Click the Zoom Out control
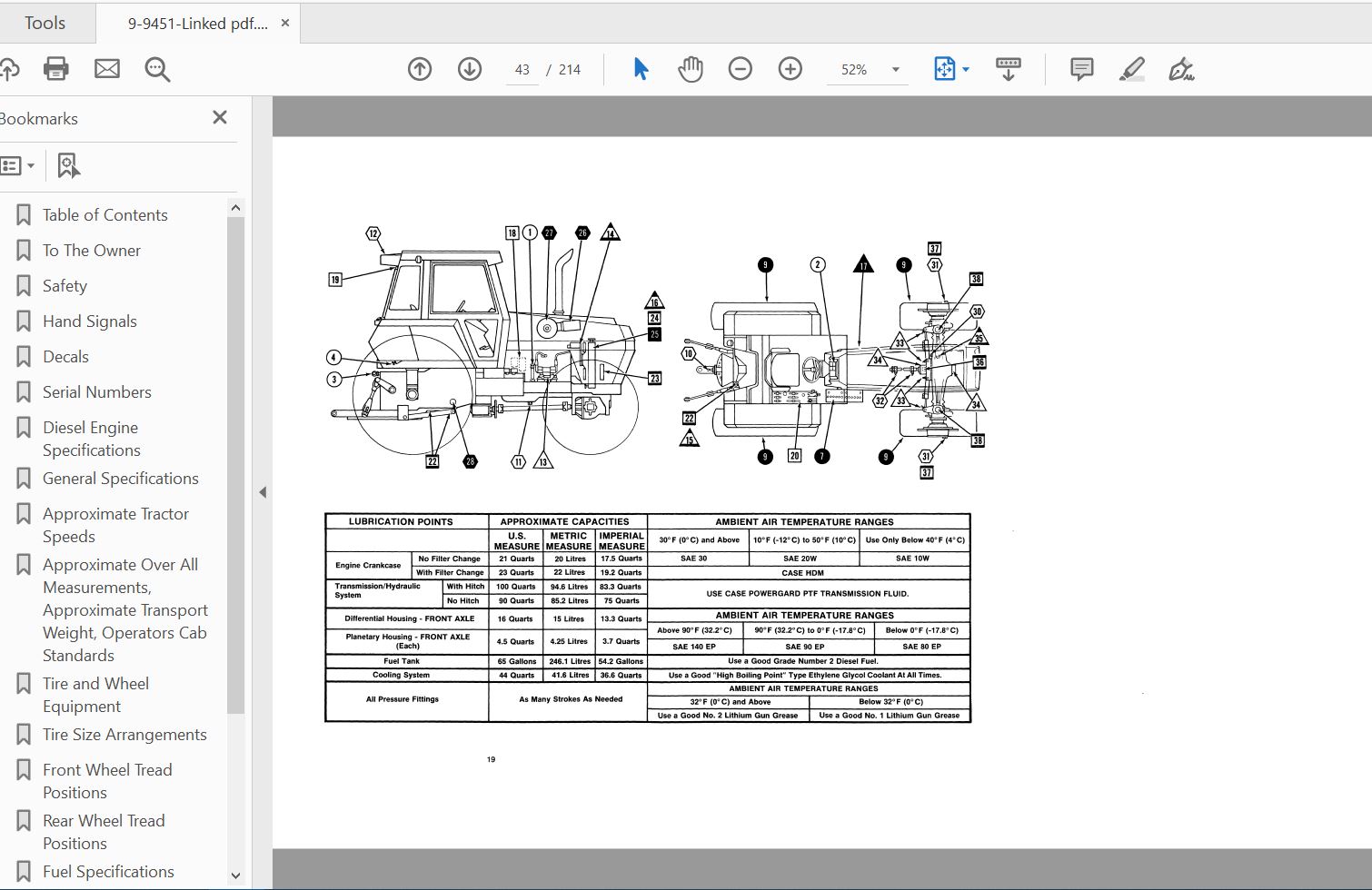The width and height of the screenshot is (1372, 890). (x=741, y=68)
